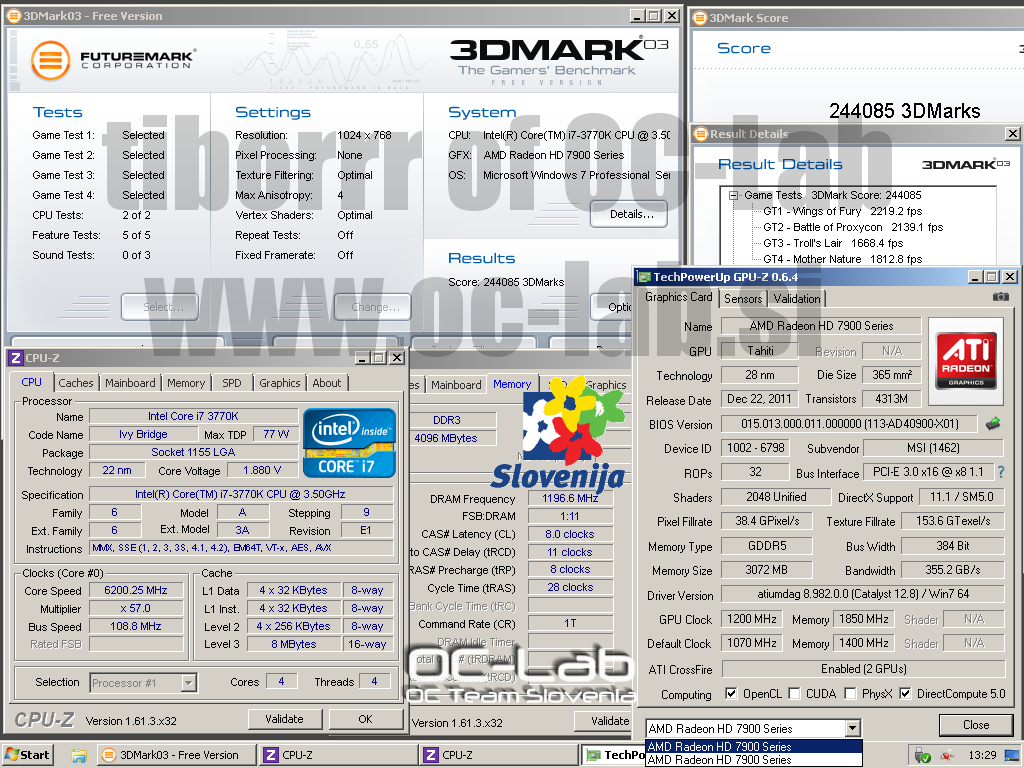Select GT1 - Wings of Fury result row
Image resolution: width=1024 pixels, height=768 pixels.
coord(842,212)
